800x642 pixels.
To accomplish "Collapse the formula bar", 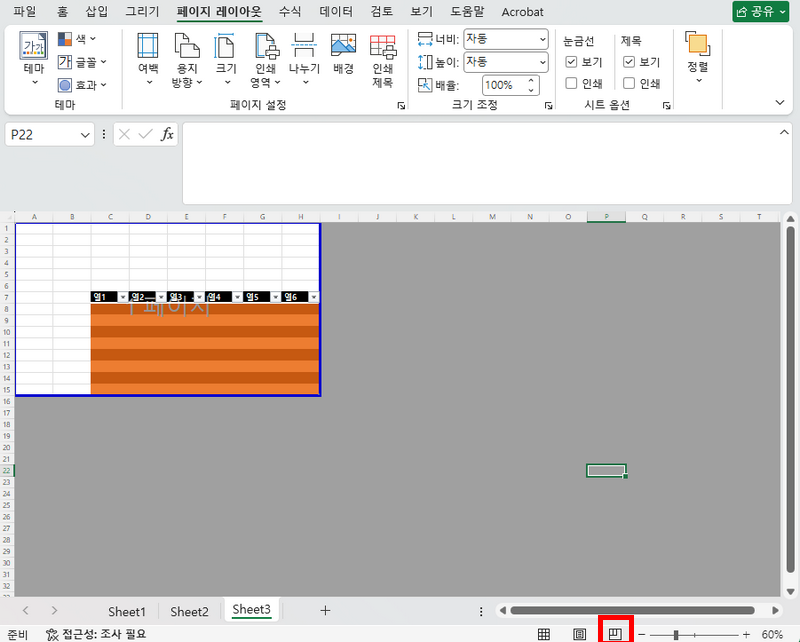I will coord(784,133).
